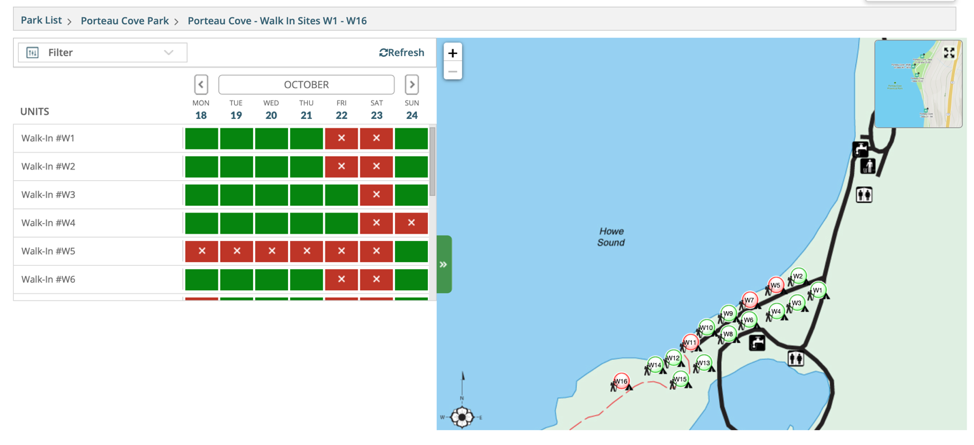974x445 pixels.
Task: Zoom in on the campsite map
Action: pyautogui.click(x=452, y=53)
